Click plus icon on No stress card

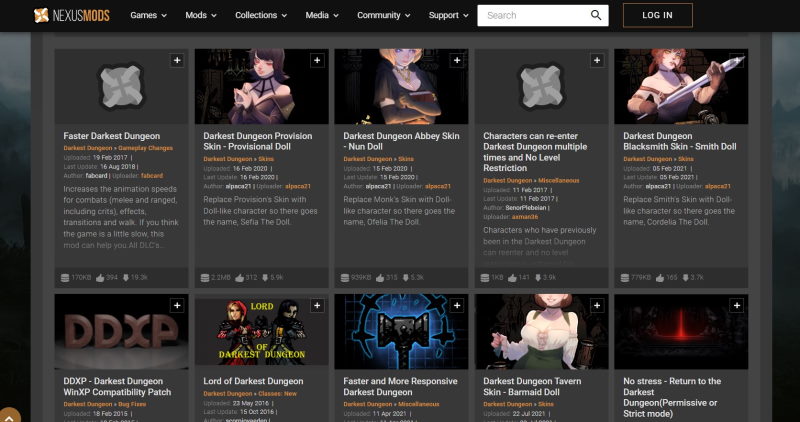[x=736, y=305]
